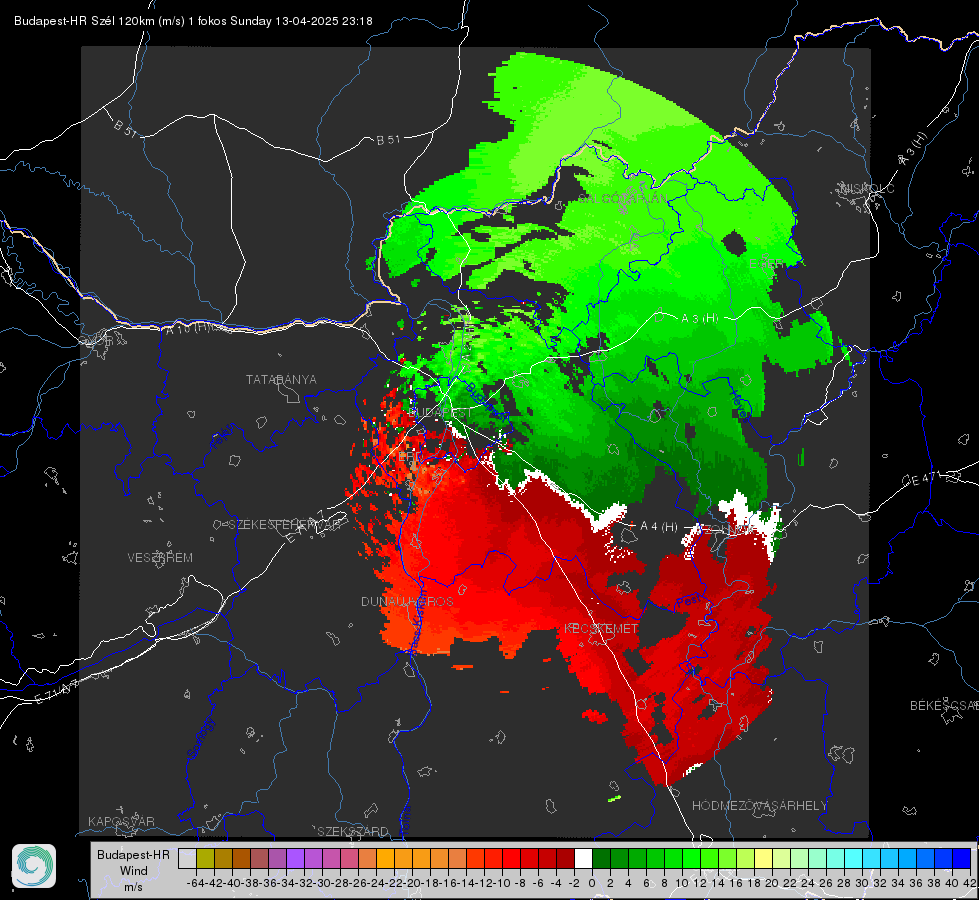Image resolution: width=979 pixels, height=900 pixels.
Task: Select the legend value '0'
Action: (592, 883)
